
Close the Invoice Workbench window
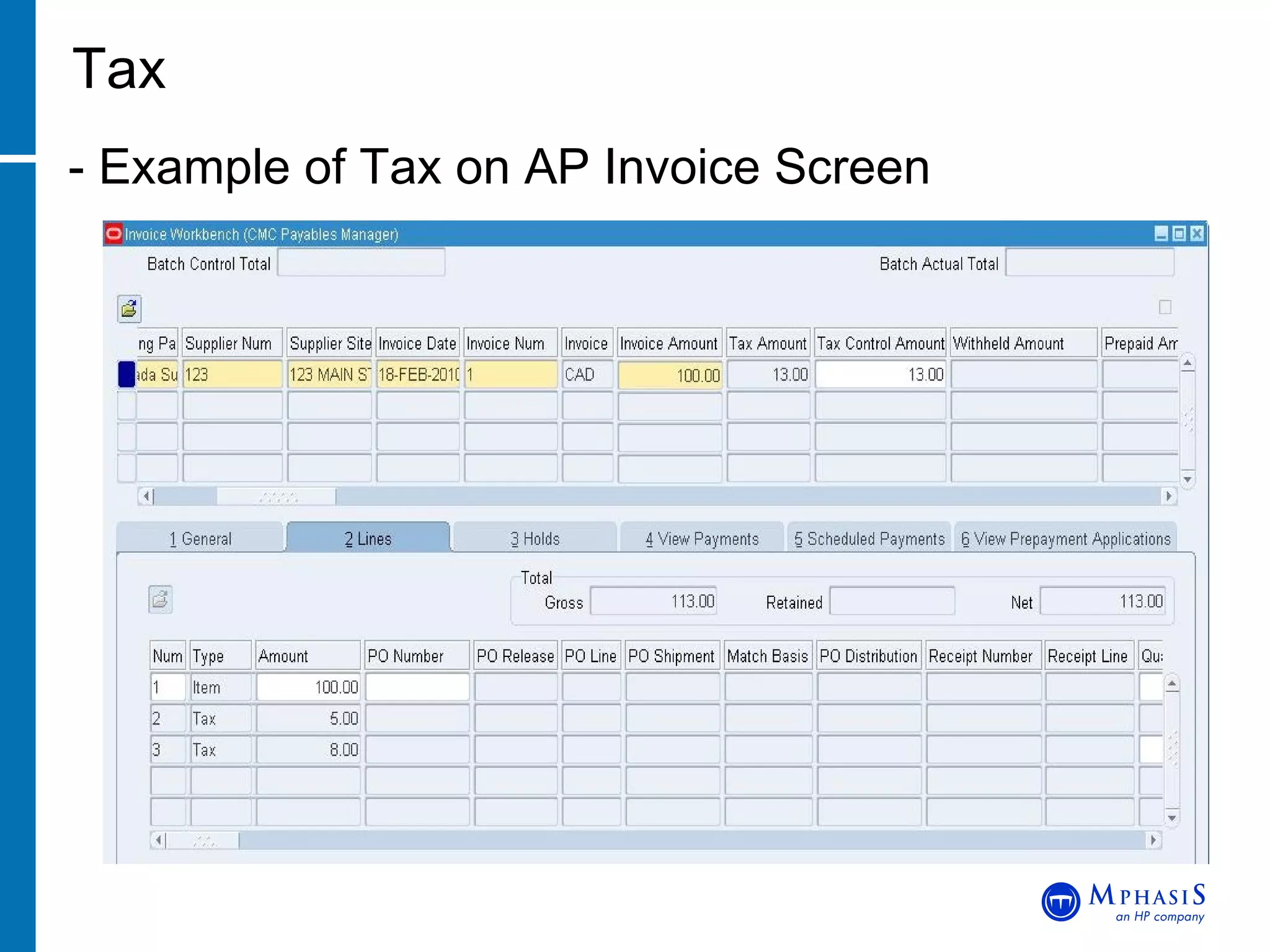point(1197,234)
